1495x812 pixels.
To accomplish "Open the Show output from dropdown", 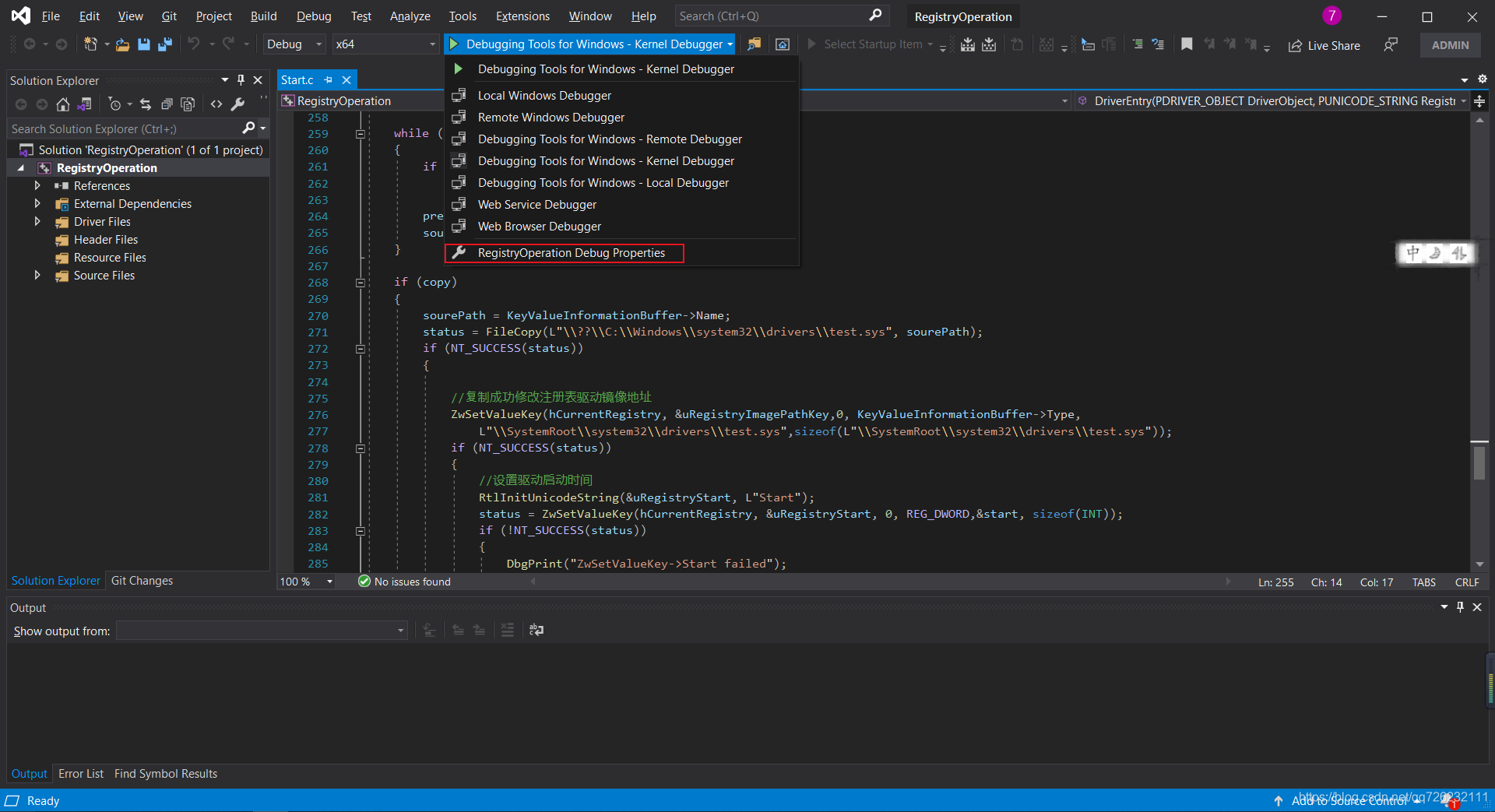I will pyautogui.click(x=262, y=631).
